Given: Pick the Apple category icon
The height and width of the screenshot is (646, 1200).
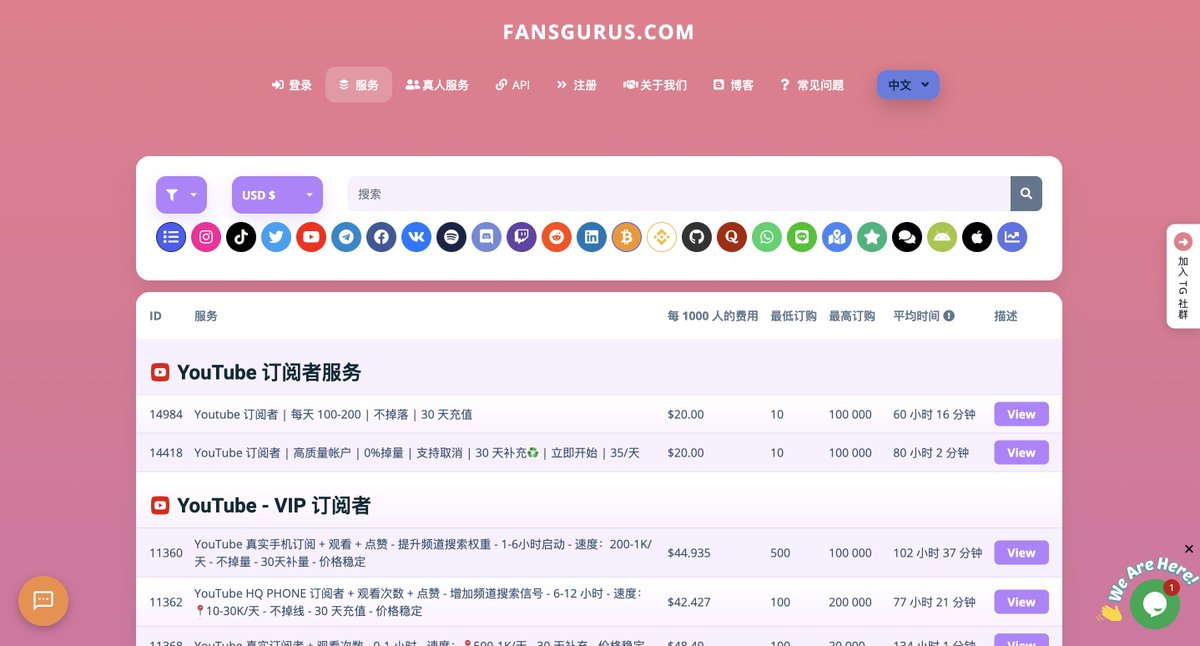Looking at the screenshot, I should coord(977,237).
